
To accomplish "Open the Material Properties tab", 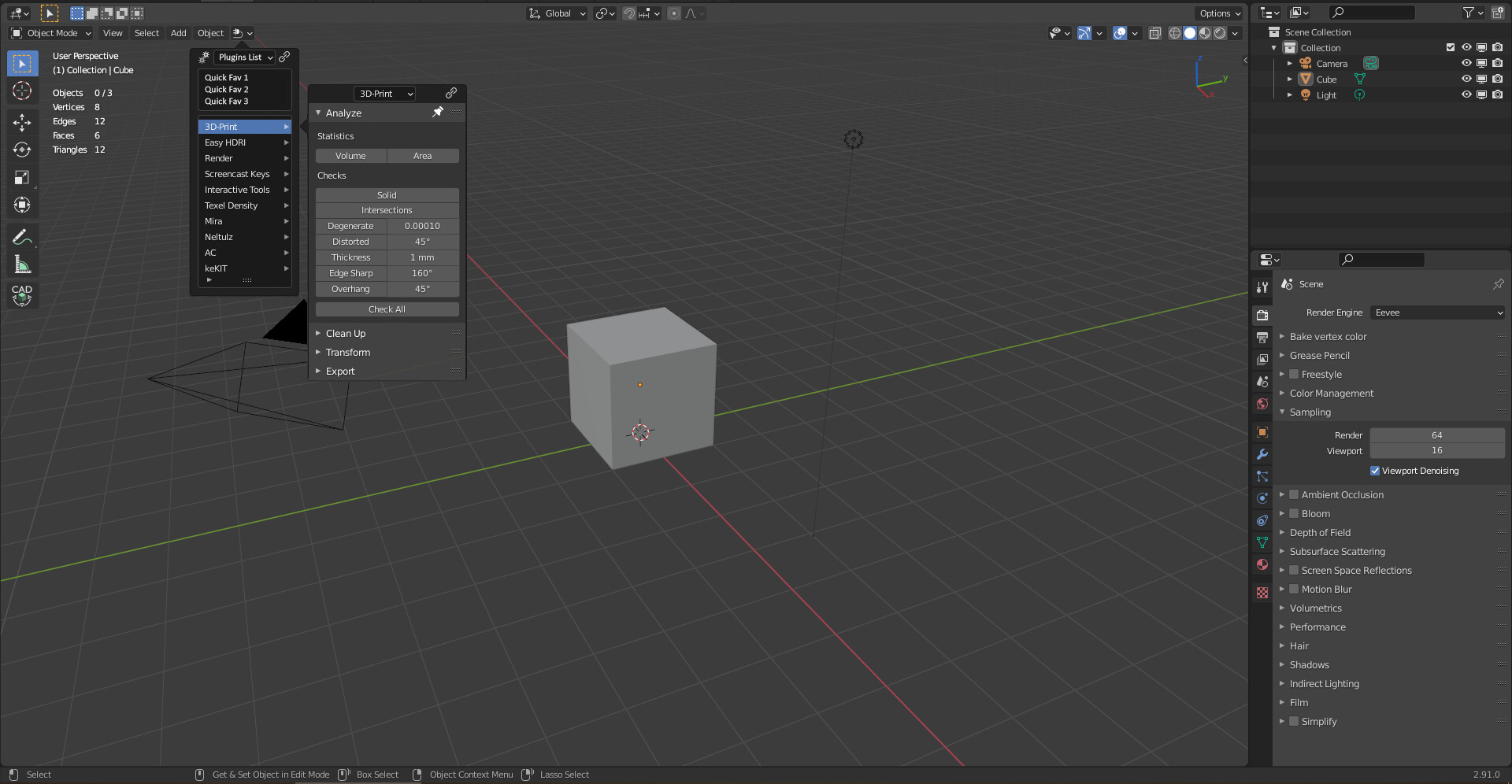I will click(x=1262, y=564).
